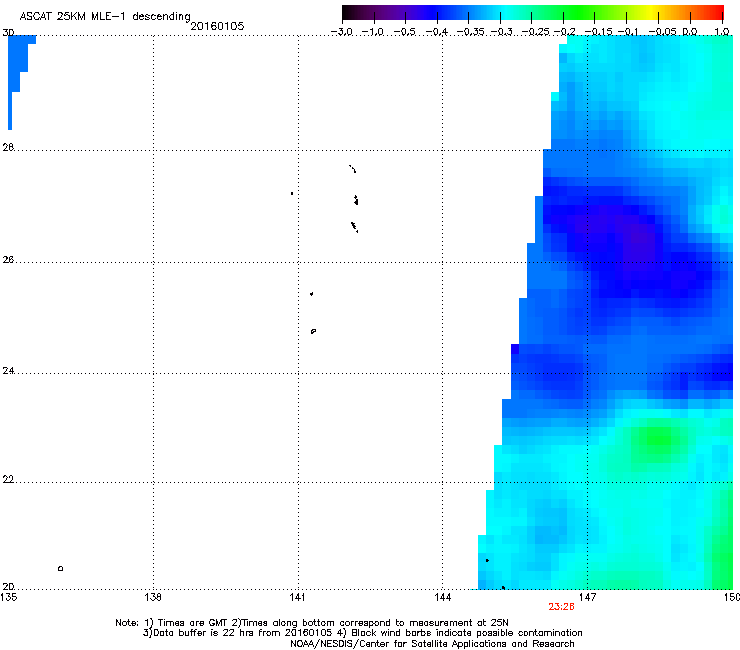Click the "-1.0" color scale label

[x=373, y=32]
